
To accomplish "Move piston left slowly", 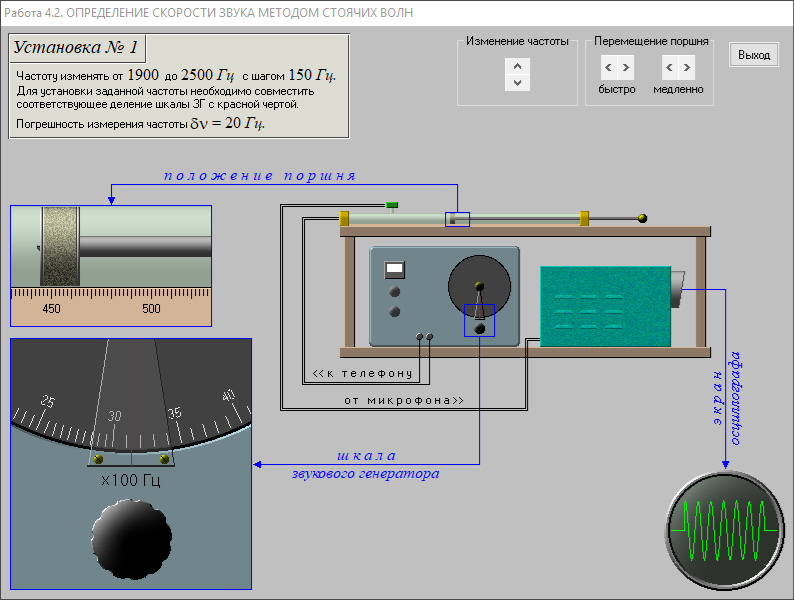I will [670, 68].
